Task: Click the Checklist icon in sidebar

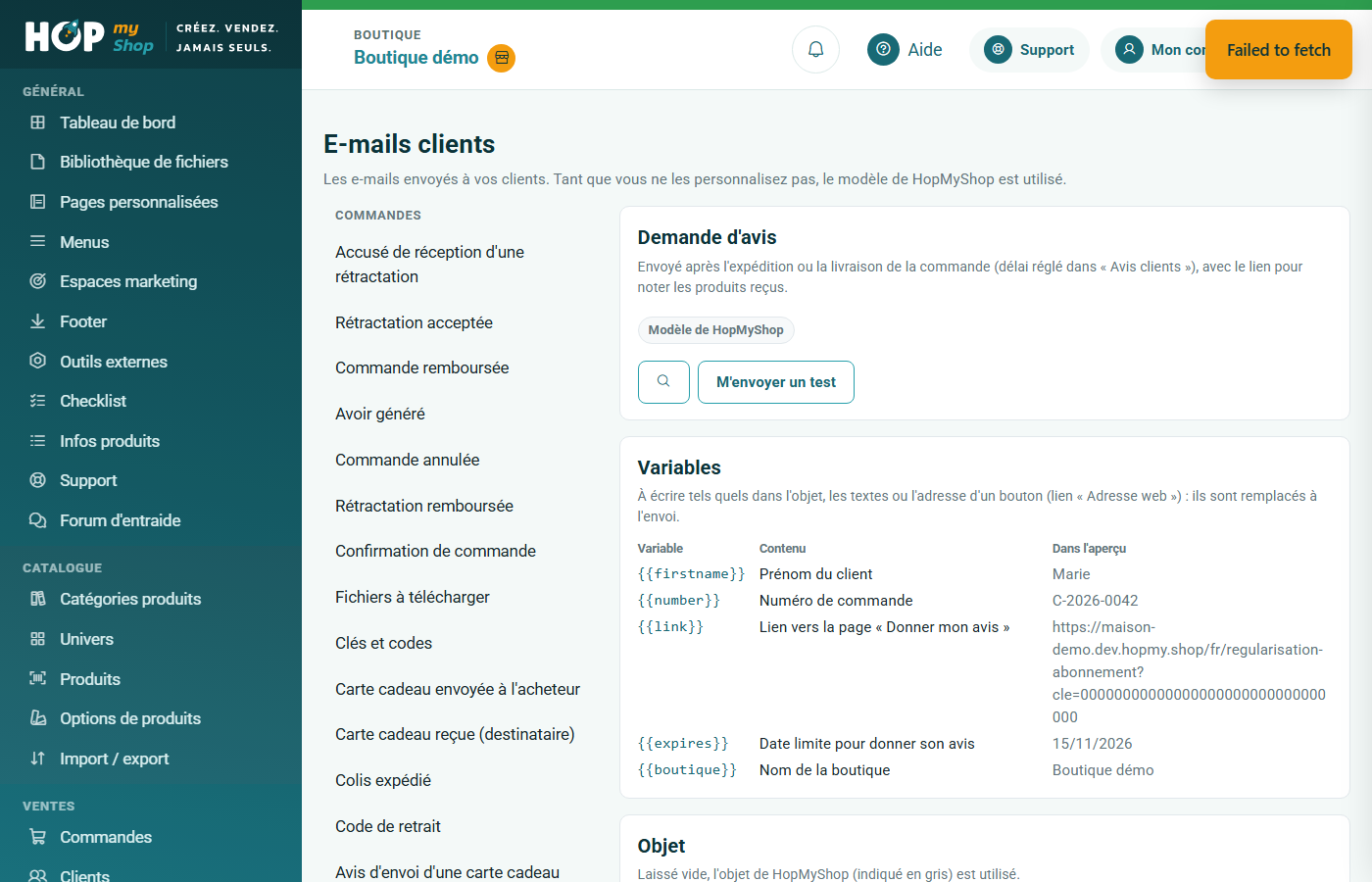Action: (37, 401)
